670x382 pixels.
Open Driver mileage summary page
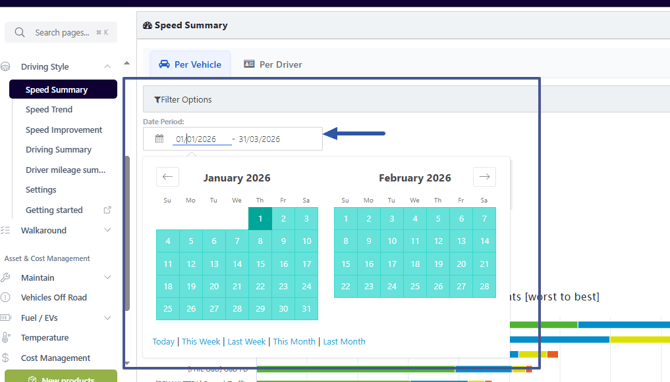coord(65,170)
